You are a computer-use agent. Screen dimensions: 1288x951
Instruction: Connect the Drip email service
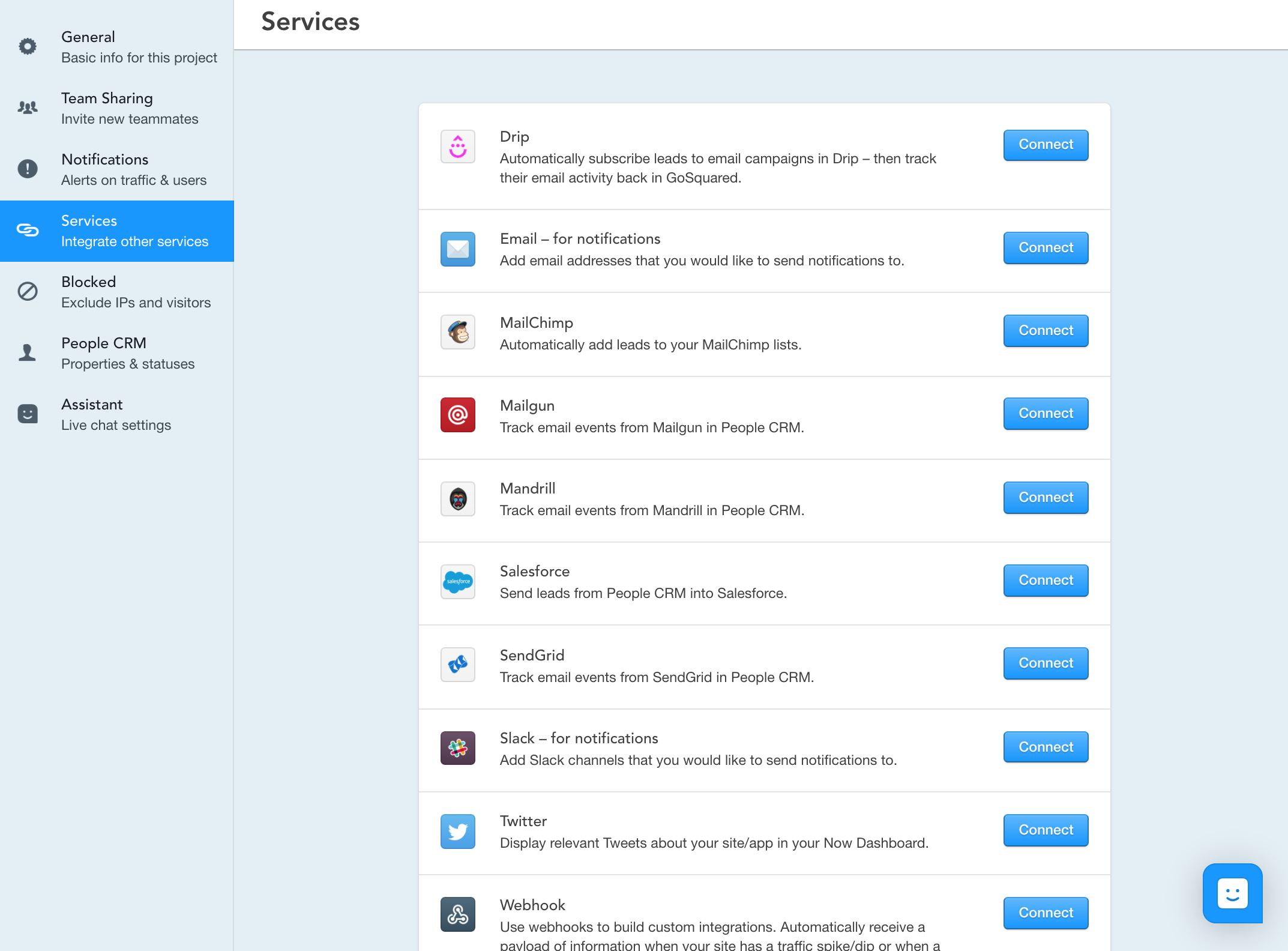tap(1045, 145)
